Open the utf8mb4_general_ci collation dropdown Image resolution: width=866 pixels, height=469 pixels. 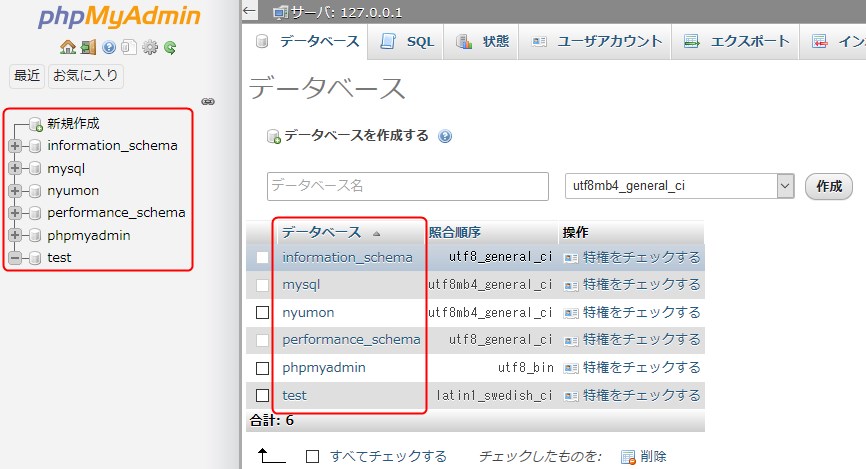tap(679, 186)
